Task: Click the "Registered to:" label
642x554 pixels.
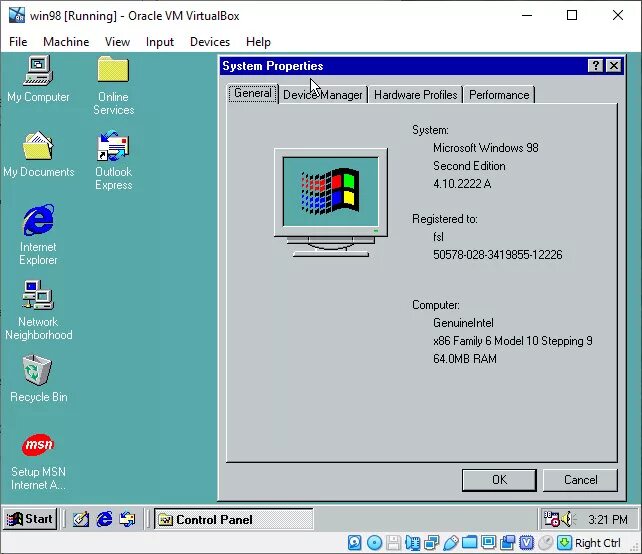Action: (445, 219)
